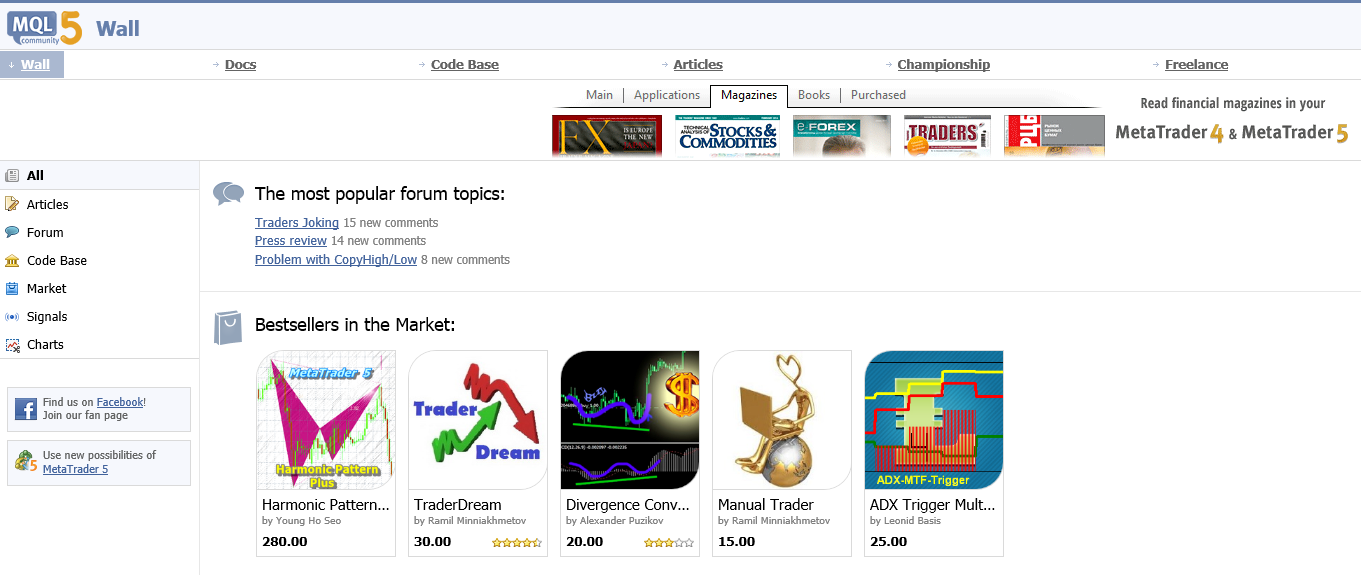Select All in the sidebar list
This screenshot has width=1361, height=575.
pyautogui.click(x=100, y=175)
